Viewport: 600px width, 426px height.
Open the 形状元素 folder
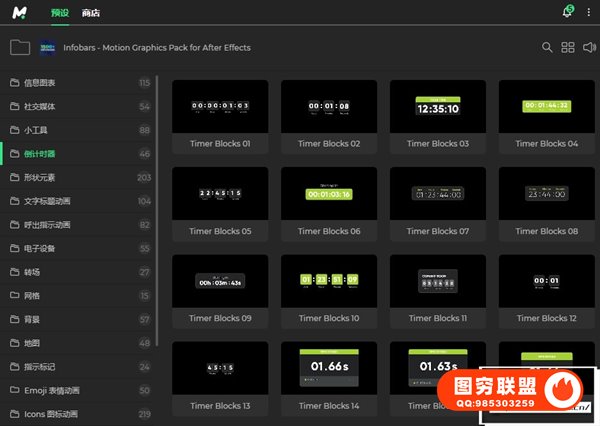coord(40,177)
